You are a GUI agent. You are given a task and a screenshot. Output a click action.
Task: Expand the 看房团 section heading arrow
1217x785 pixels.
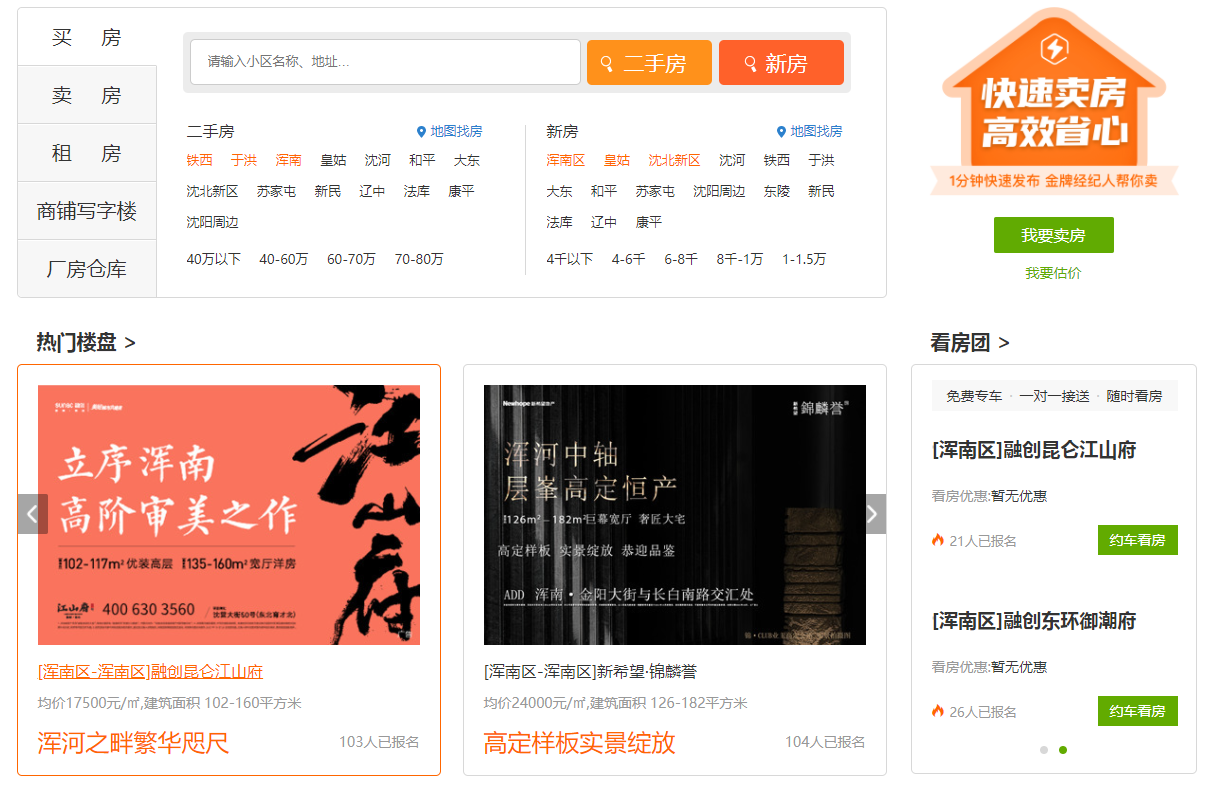(1004, 344)
